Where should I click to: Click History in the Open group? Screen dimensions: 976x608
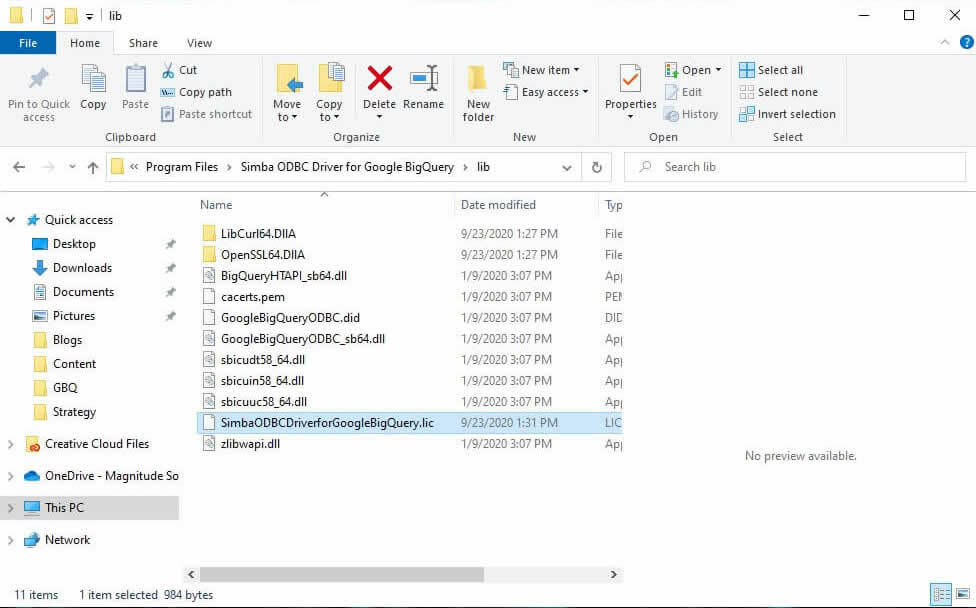(691, 115)
